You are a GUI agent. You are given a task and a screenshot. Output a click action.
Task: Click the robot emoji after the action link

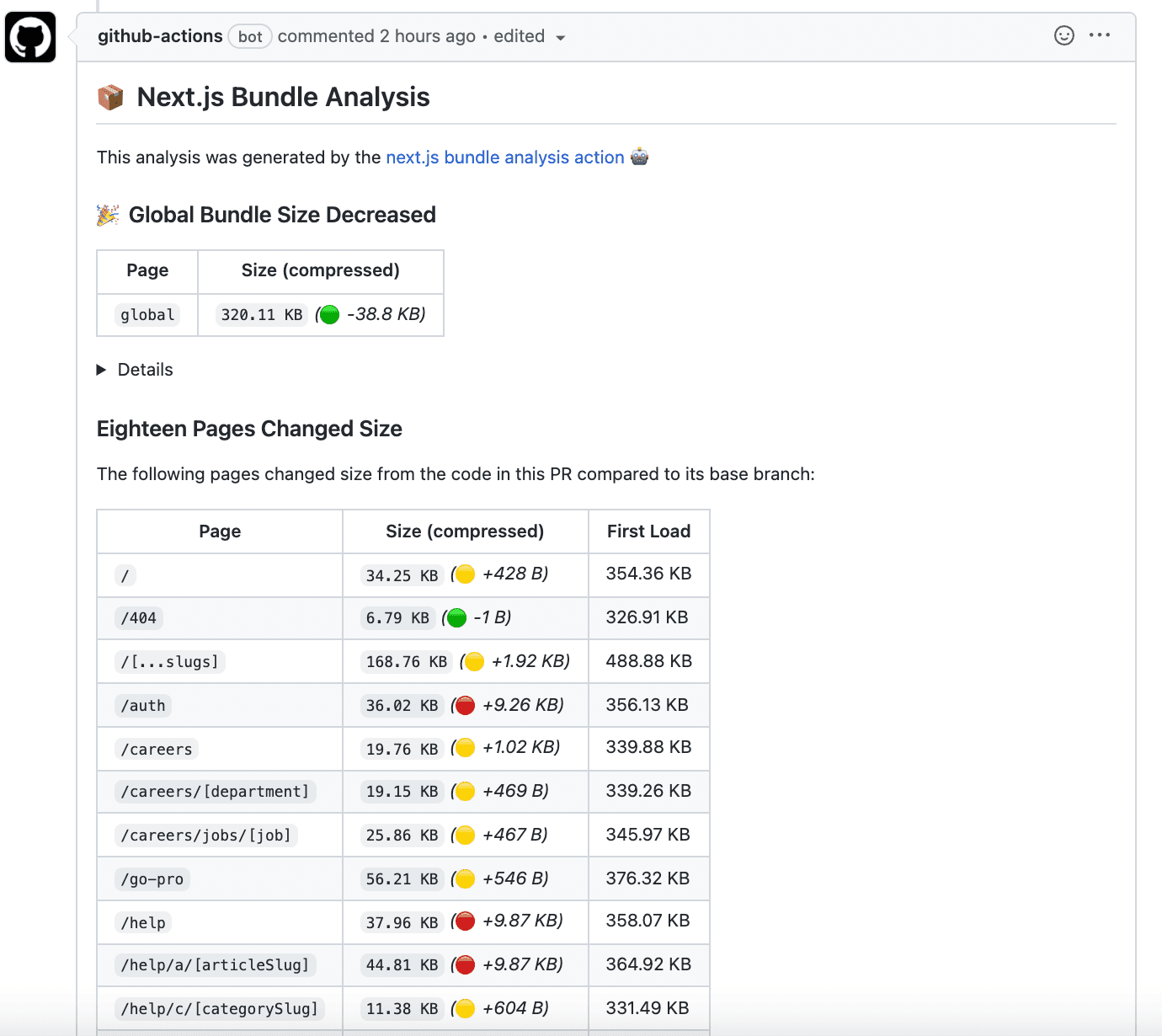coord(640,157)
